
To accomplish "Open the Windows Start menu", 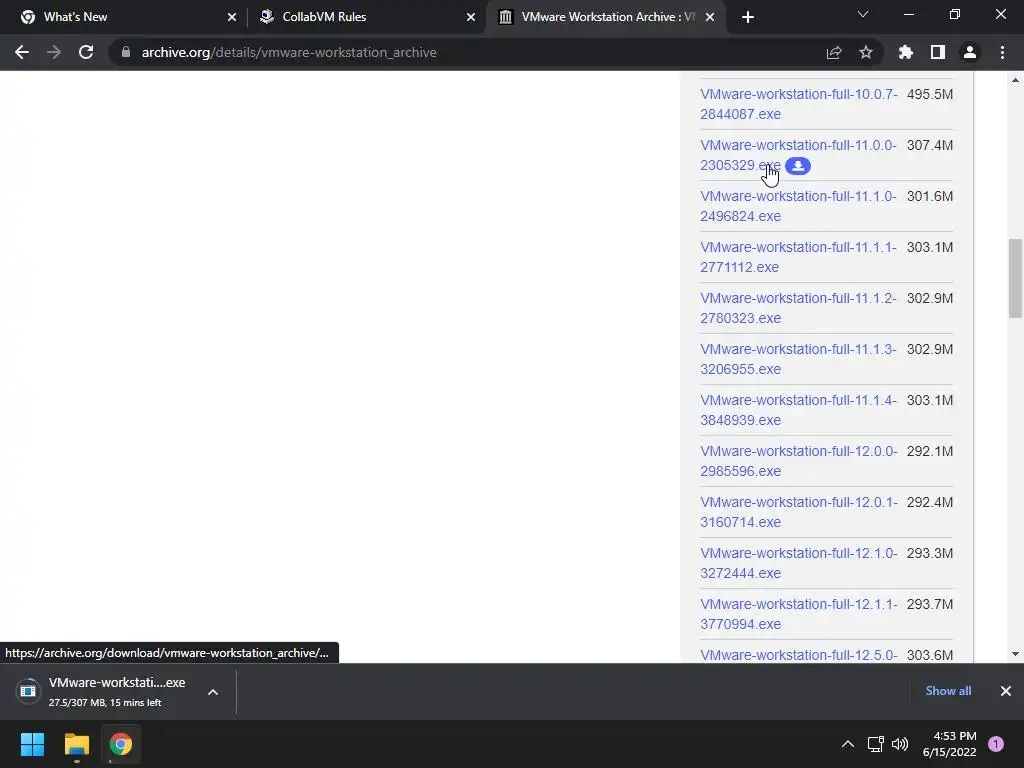I will tap(32, 744).
